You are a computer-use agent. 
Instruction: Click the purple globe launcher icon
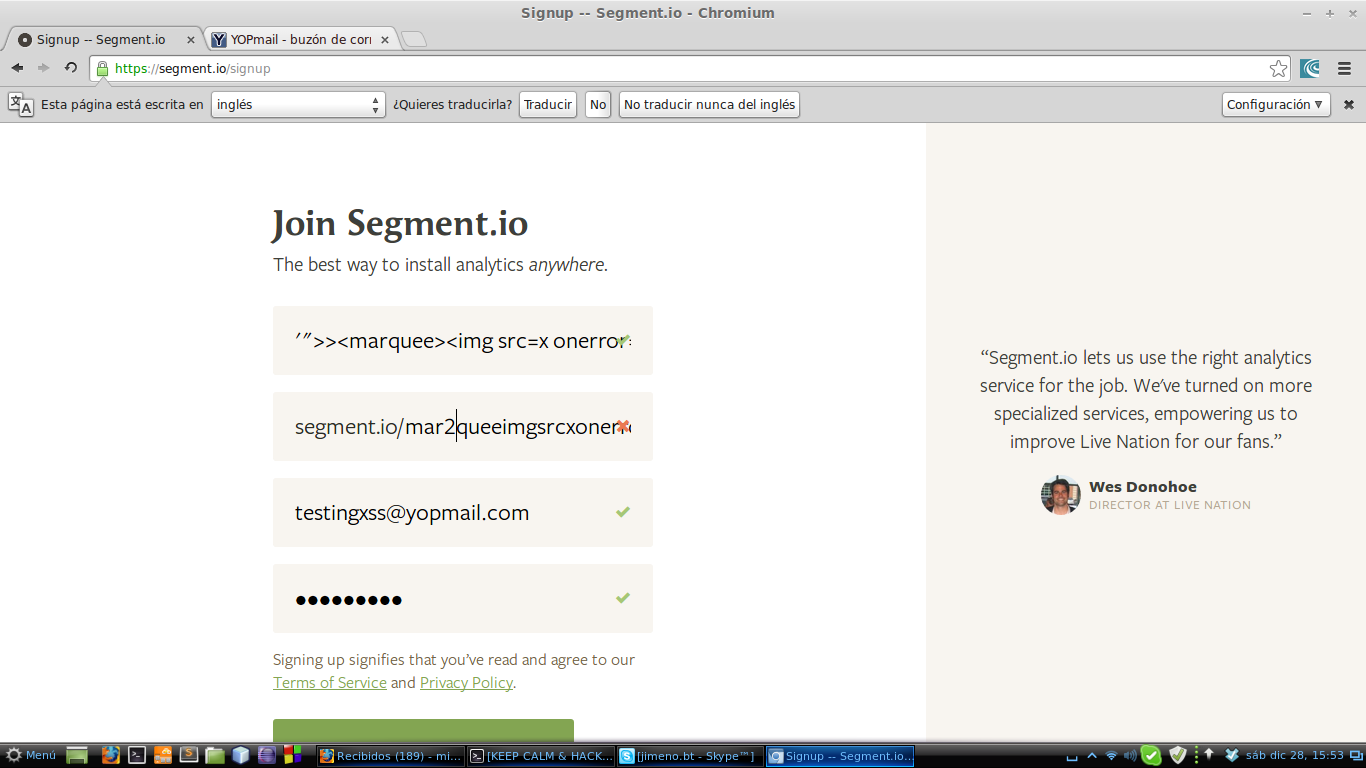[x=267, y=755]
